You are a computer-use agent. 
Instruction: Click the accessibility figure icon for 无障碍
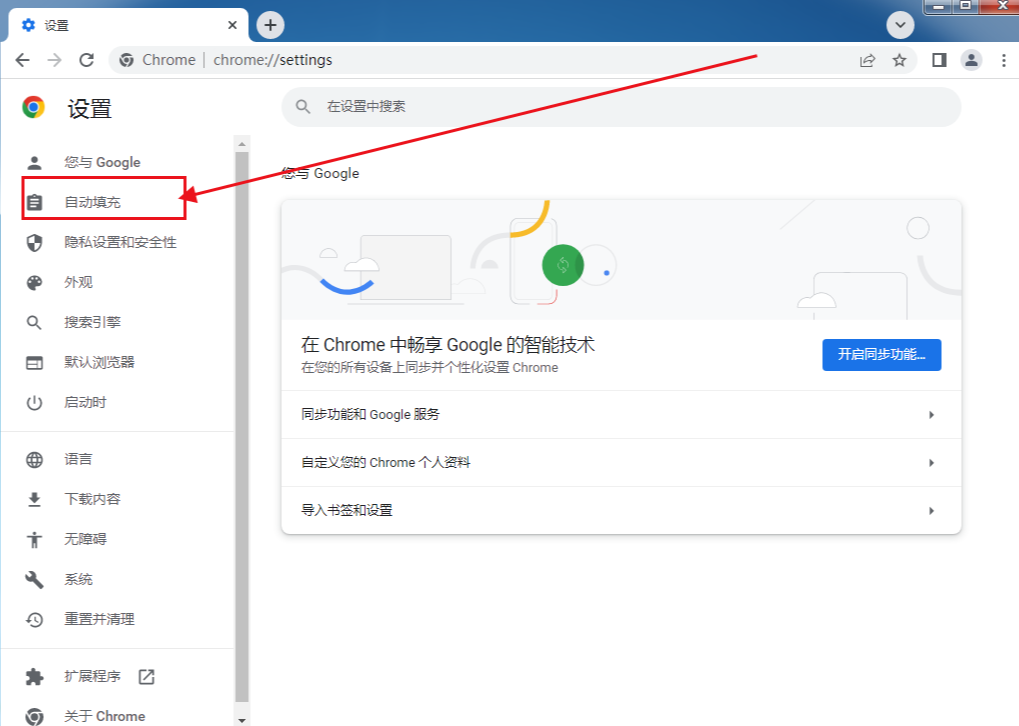(x=34, y=539)
